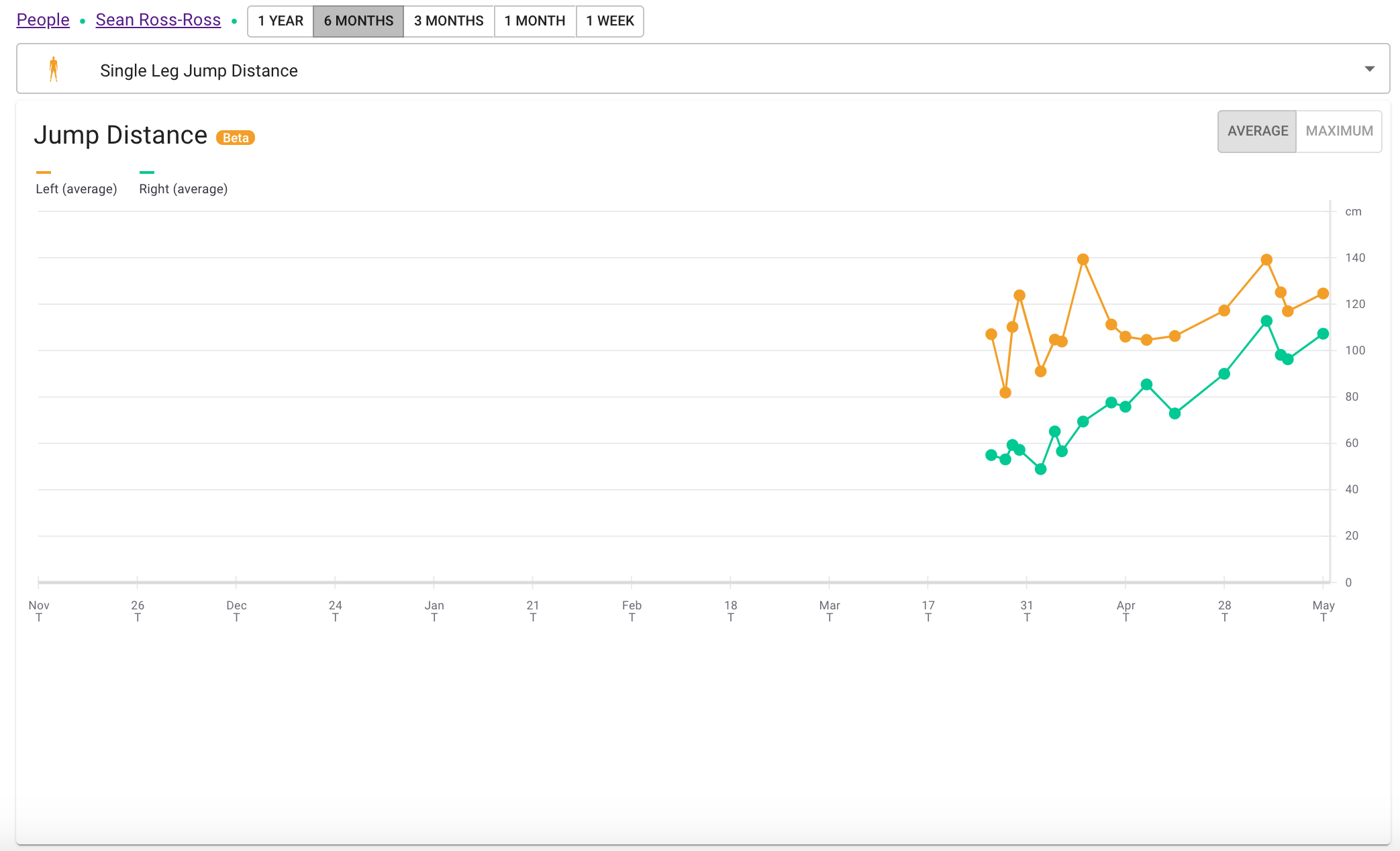Show the 1 WEEK range
The height and width of the screenshot is (851, 1400).
pos(609,21)
